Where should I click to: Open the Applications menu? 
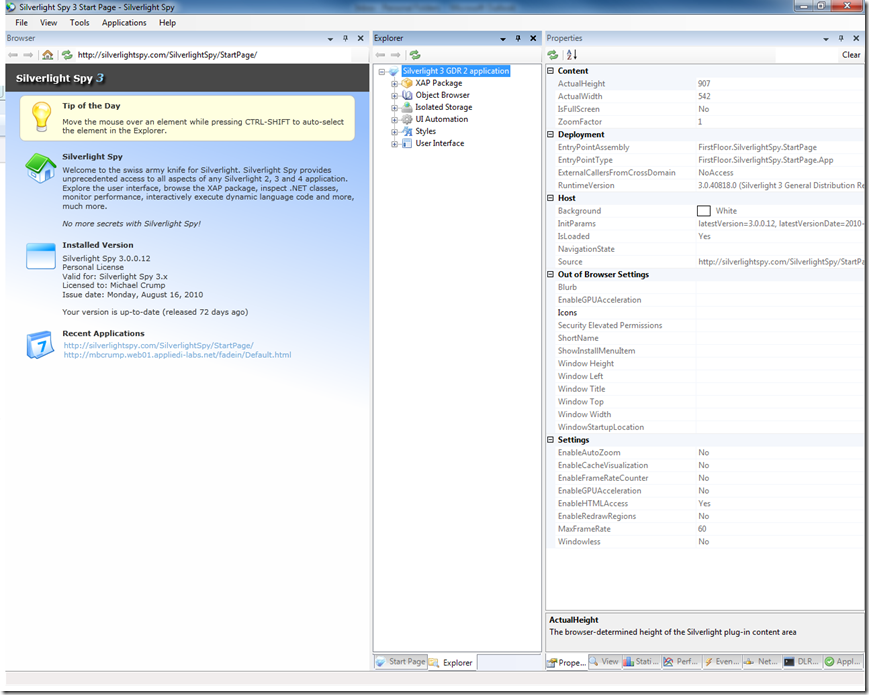[124, 23]
